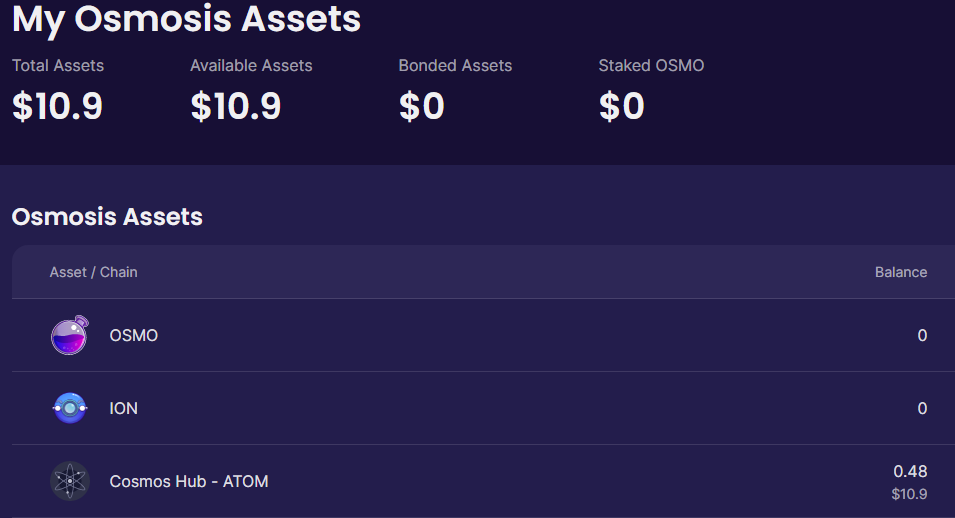Screen dimensions: 955x518
Task: Select the OSMO asset name
Action: click(133, 335)
